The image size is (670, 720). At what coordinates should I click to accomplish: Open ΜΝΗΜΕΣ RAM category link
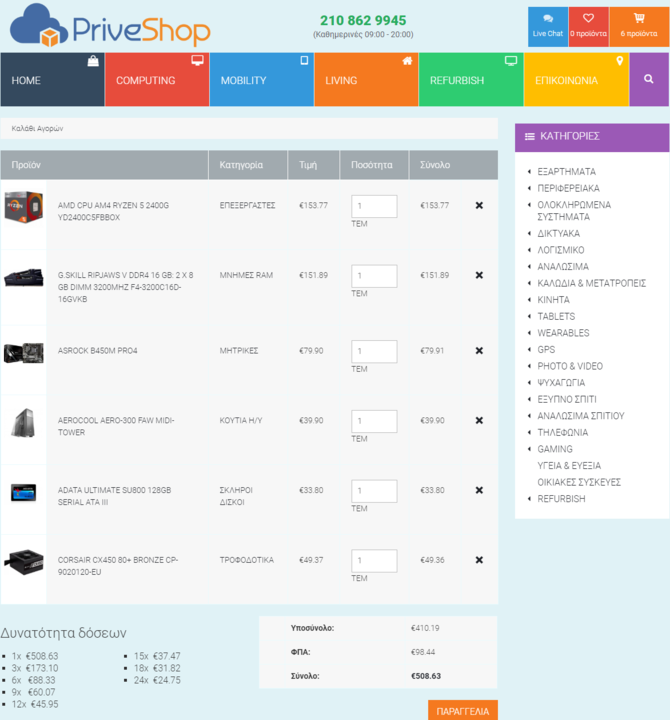pos(246,275)
